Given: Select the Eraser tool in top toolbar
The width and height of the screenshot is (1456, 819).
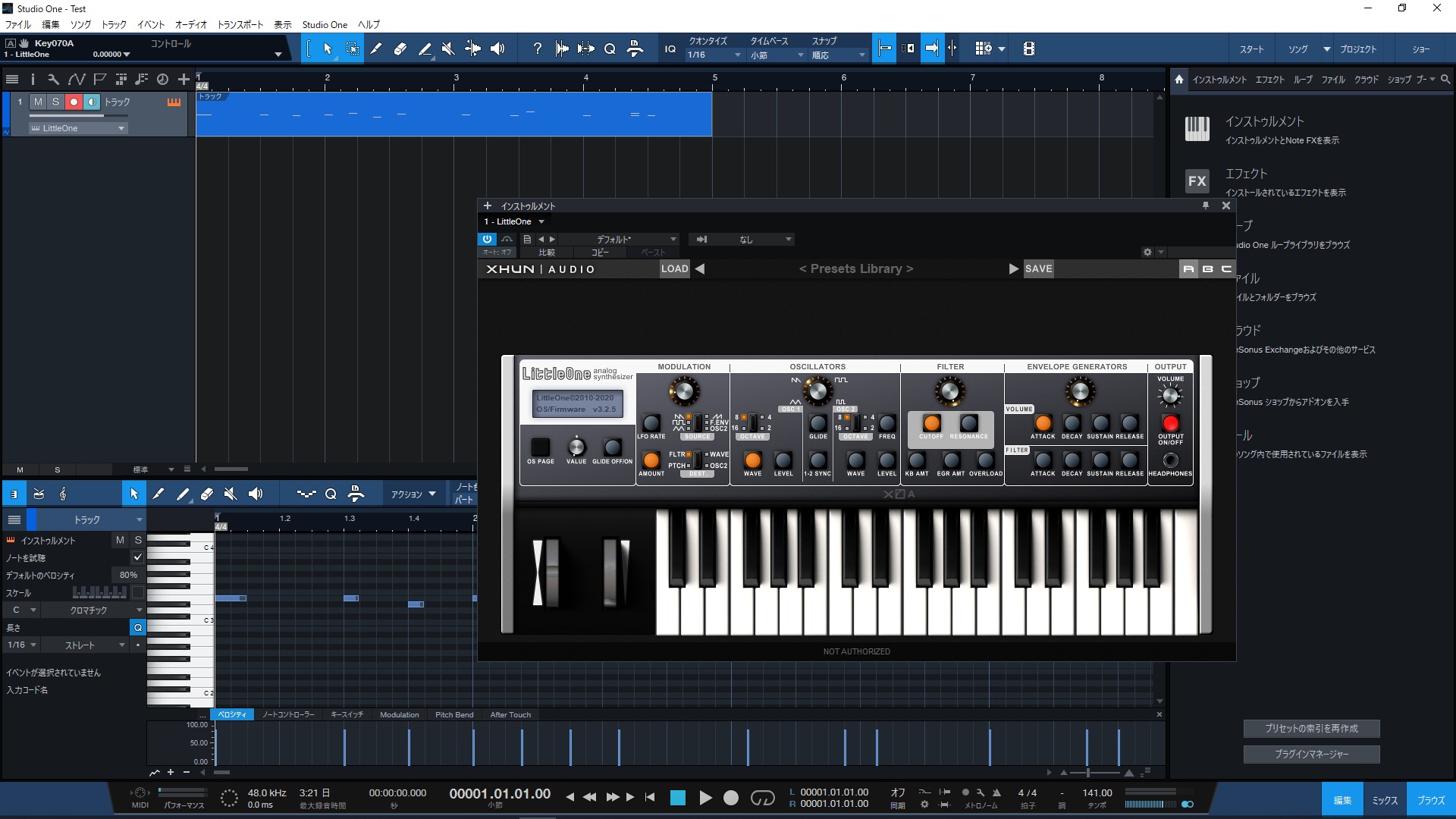Looking at the screenshot, I should [400, 49].
